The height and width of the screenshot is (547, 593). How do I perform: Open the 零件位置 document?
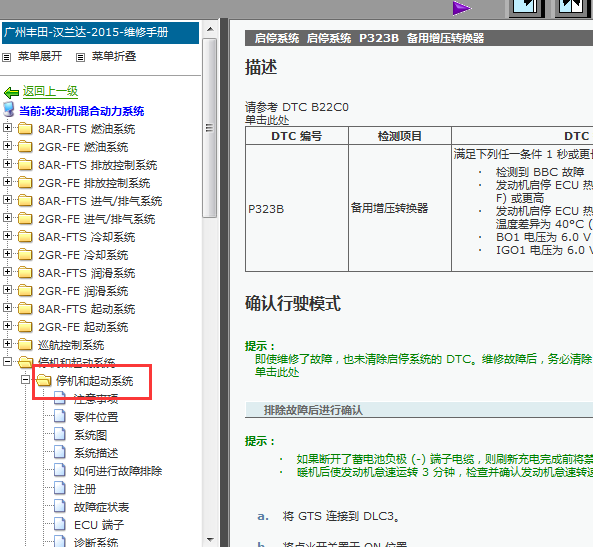coord(96,417)
